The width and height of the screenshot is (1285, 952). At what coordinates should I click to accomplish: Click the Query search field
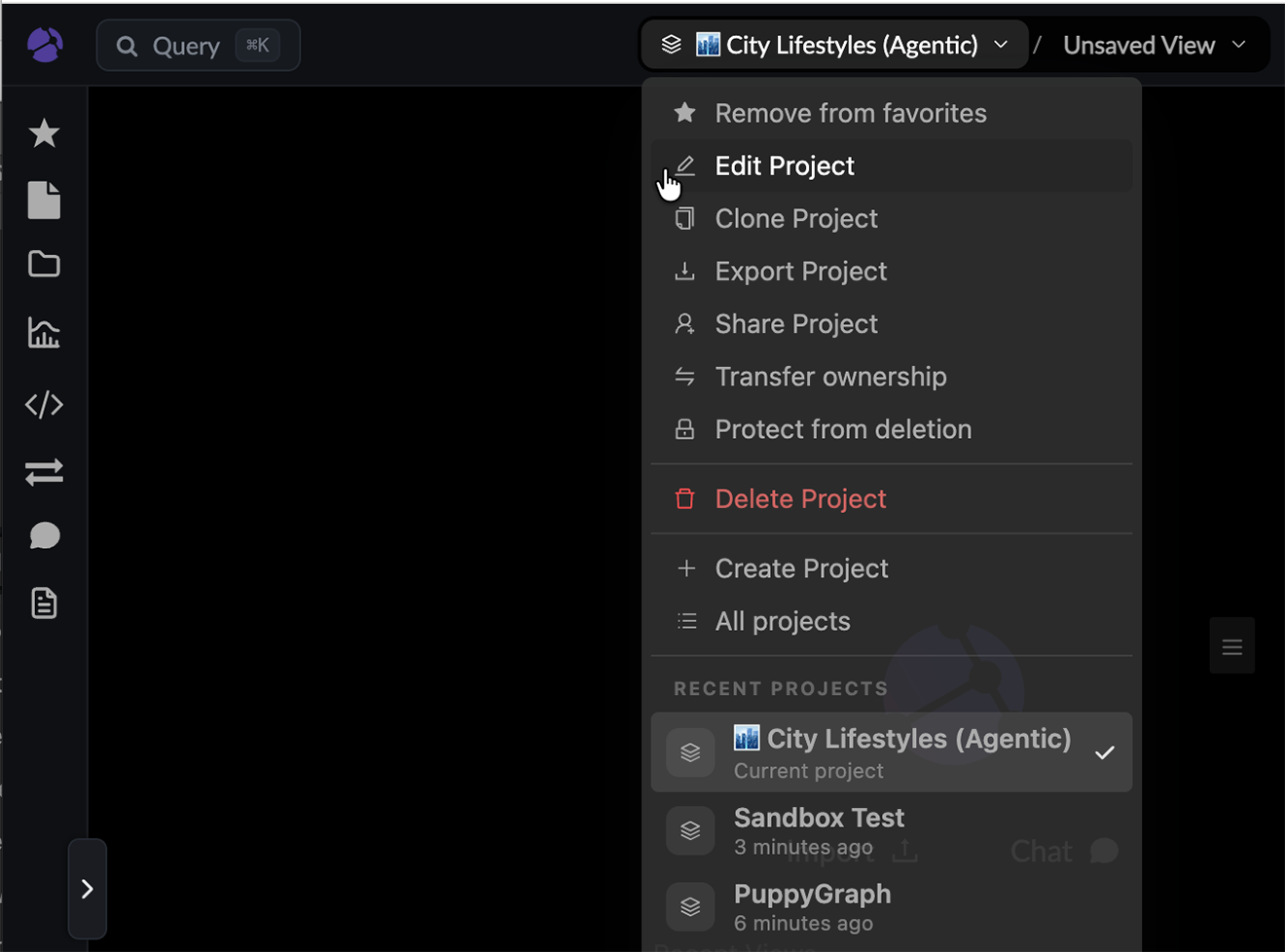tap(199, 45)
